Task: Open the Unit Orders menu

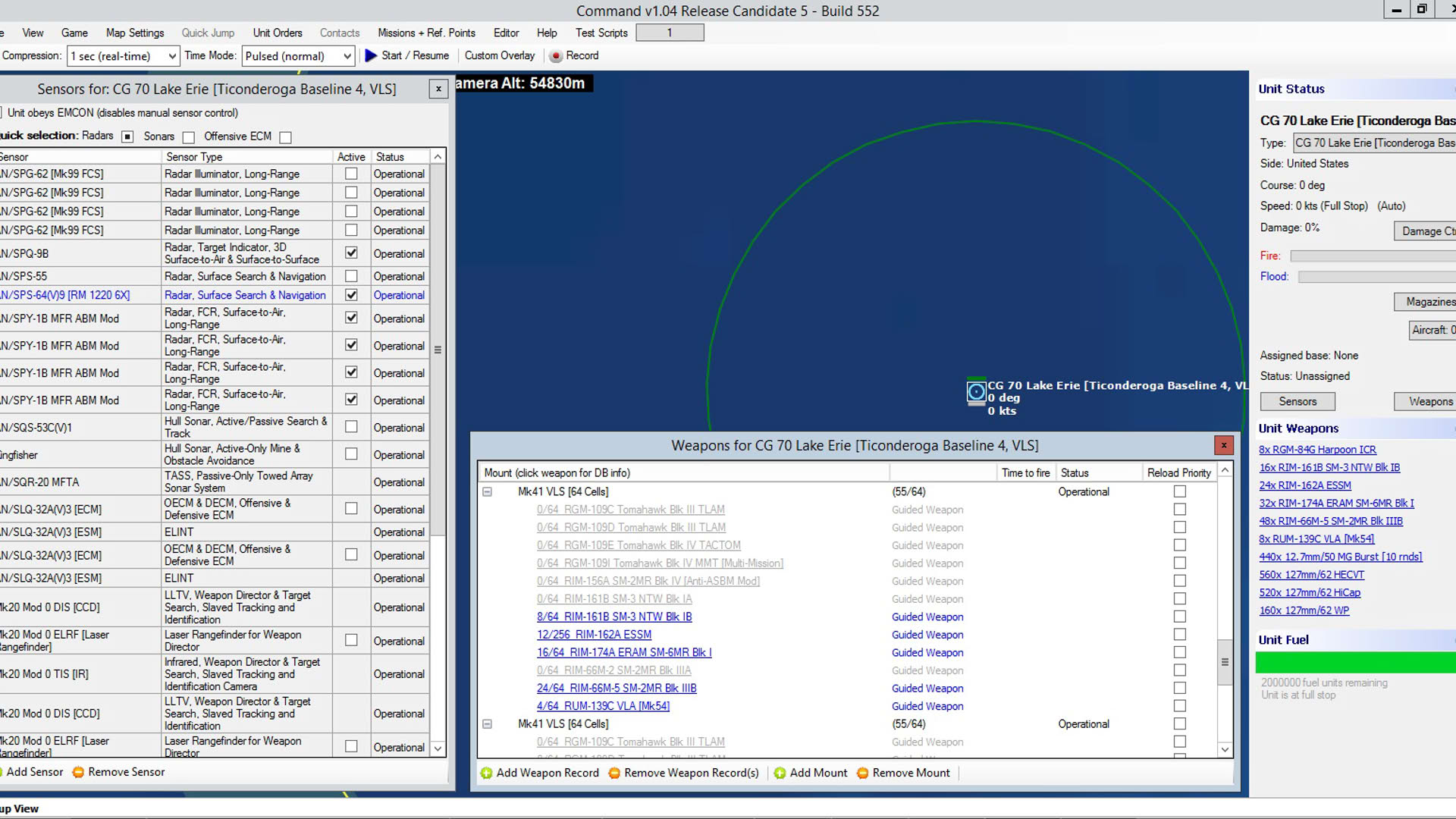Action: click(278, 33)
